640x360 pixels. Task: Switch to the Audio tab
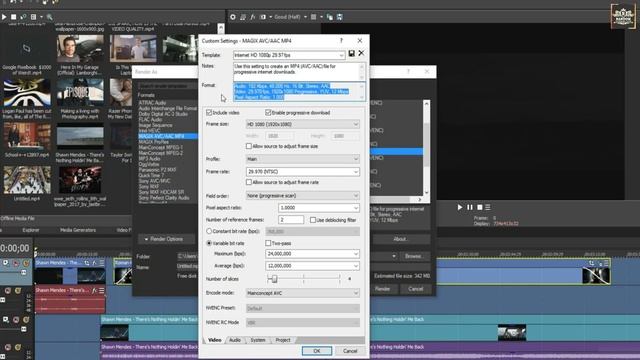click(x=235, y=340)
